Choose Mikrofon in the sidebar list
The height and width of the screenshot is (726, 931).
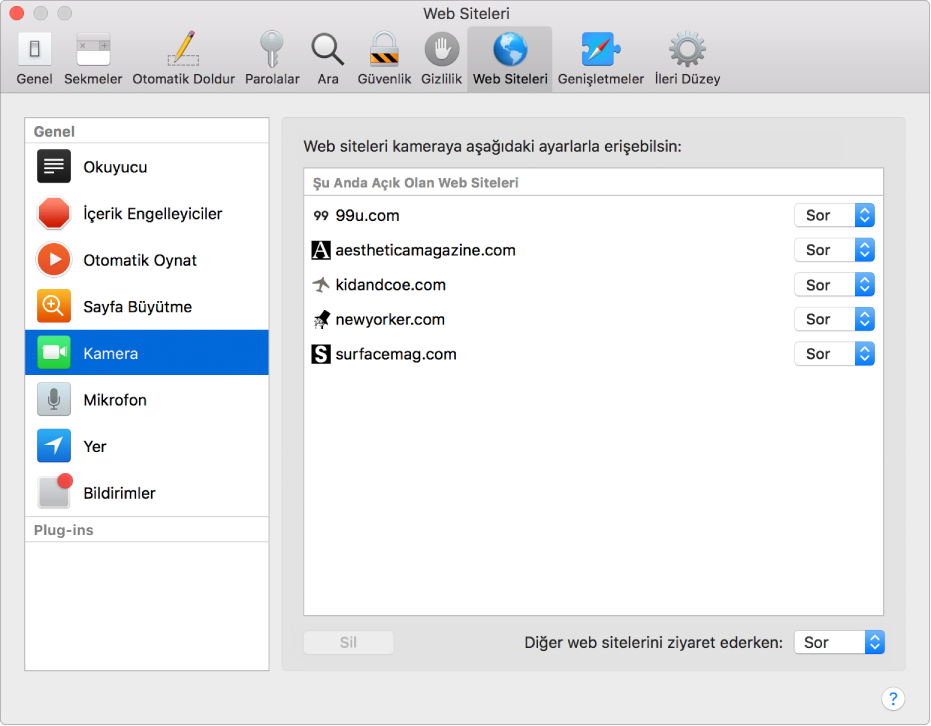[x=147, y=400]
